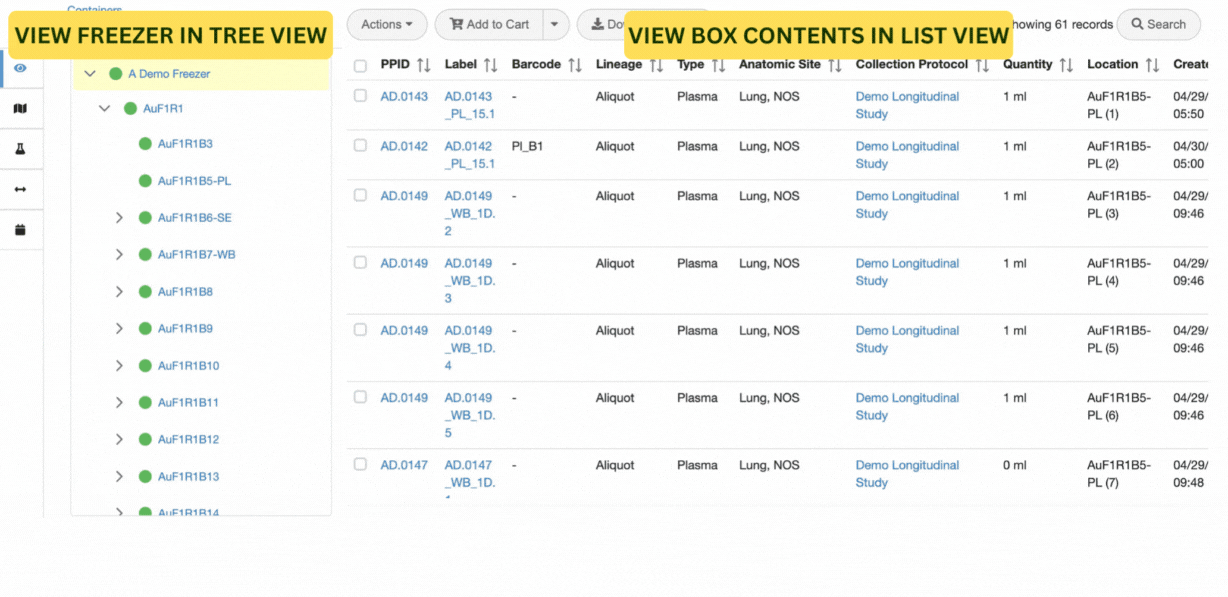
Task: Sort by Barcode column arrows
Action: [574, 65]
